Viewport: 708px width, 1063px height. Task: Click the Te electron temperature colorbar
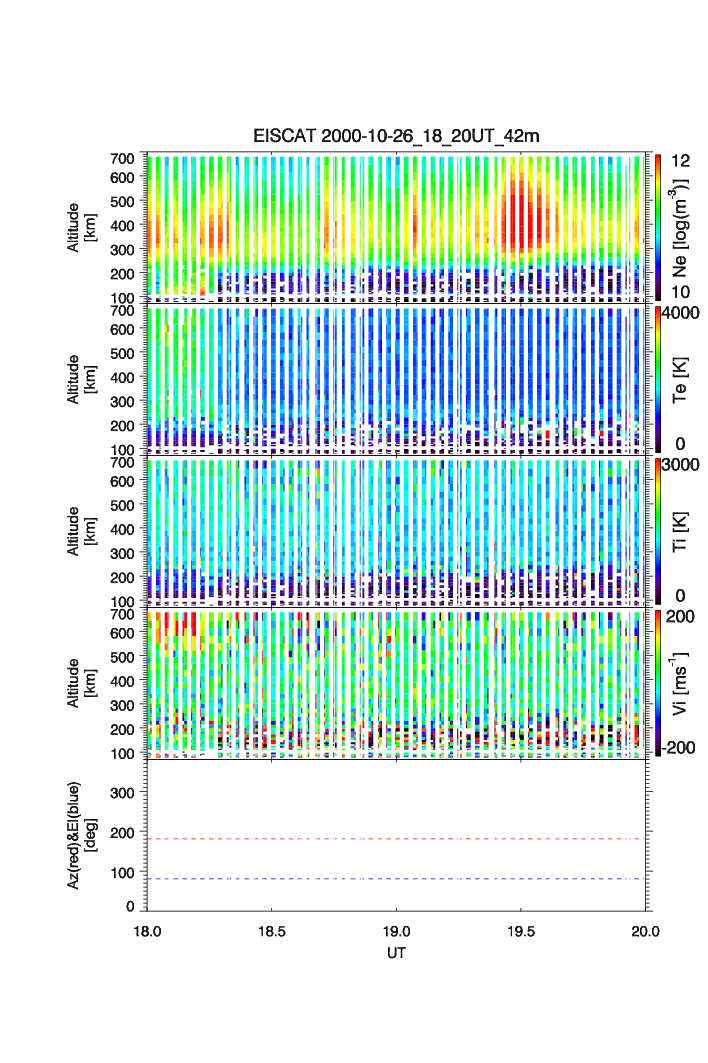click(658, 378)
